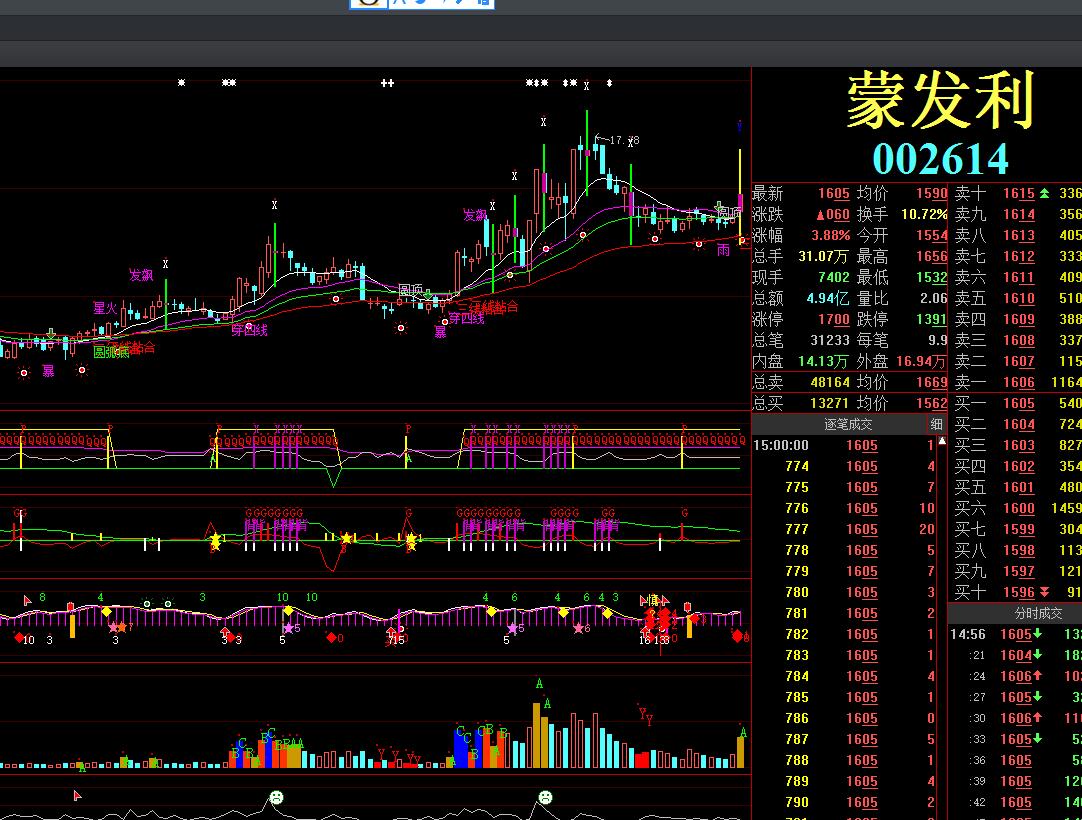1082x820 pixels.
Task: Select tick row 776 with volume 10
Action: (x=844, y=508)
